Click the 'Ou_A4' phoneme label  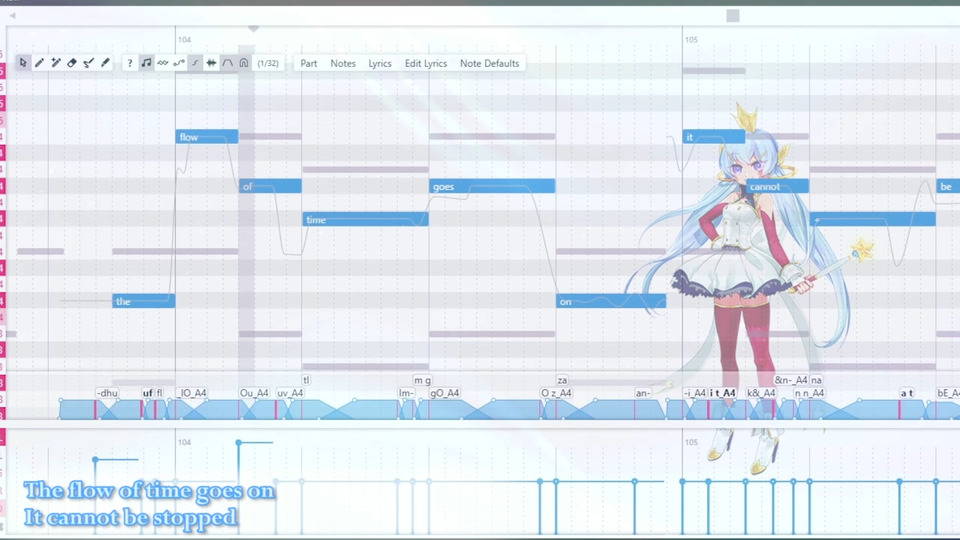point(254,393)
